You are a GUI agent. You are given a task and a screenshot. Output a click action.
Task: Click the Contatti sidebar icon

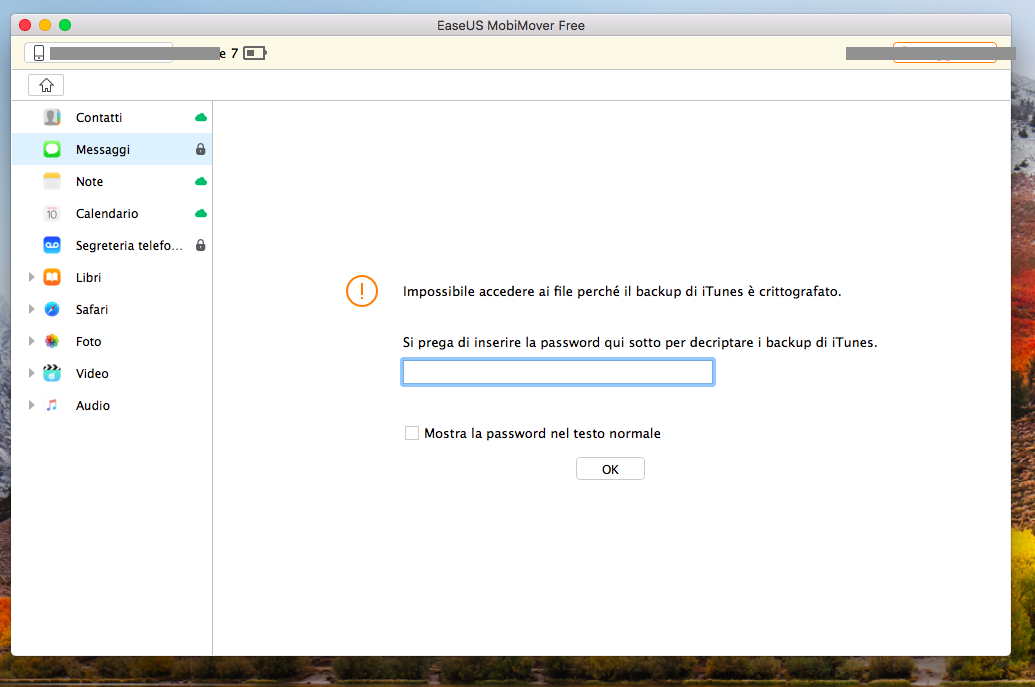(x=52, y=118)
